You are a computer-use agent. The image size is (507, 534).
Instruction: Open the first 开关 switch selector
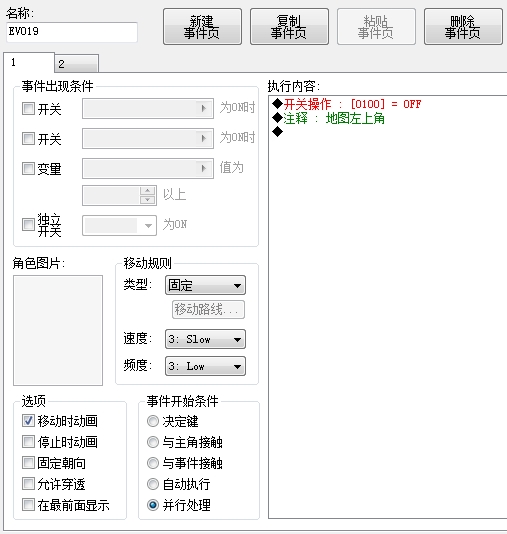148,109
